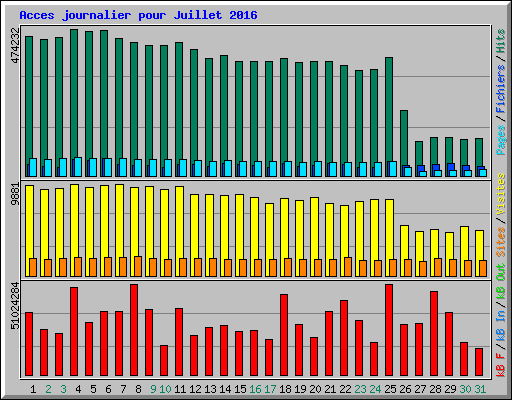Click day label 30 on the x-axis
This screenshot has height=400, width=512.
click(465, 389)
